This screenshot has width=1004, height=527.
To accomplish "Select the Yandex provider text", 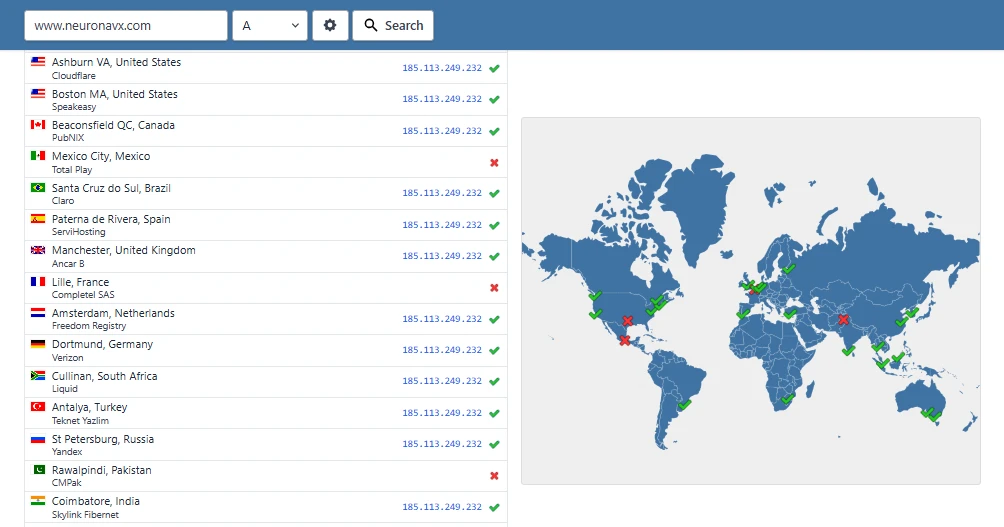I will pyautogui.click(x=67, y=452).
